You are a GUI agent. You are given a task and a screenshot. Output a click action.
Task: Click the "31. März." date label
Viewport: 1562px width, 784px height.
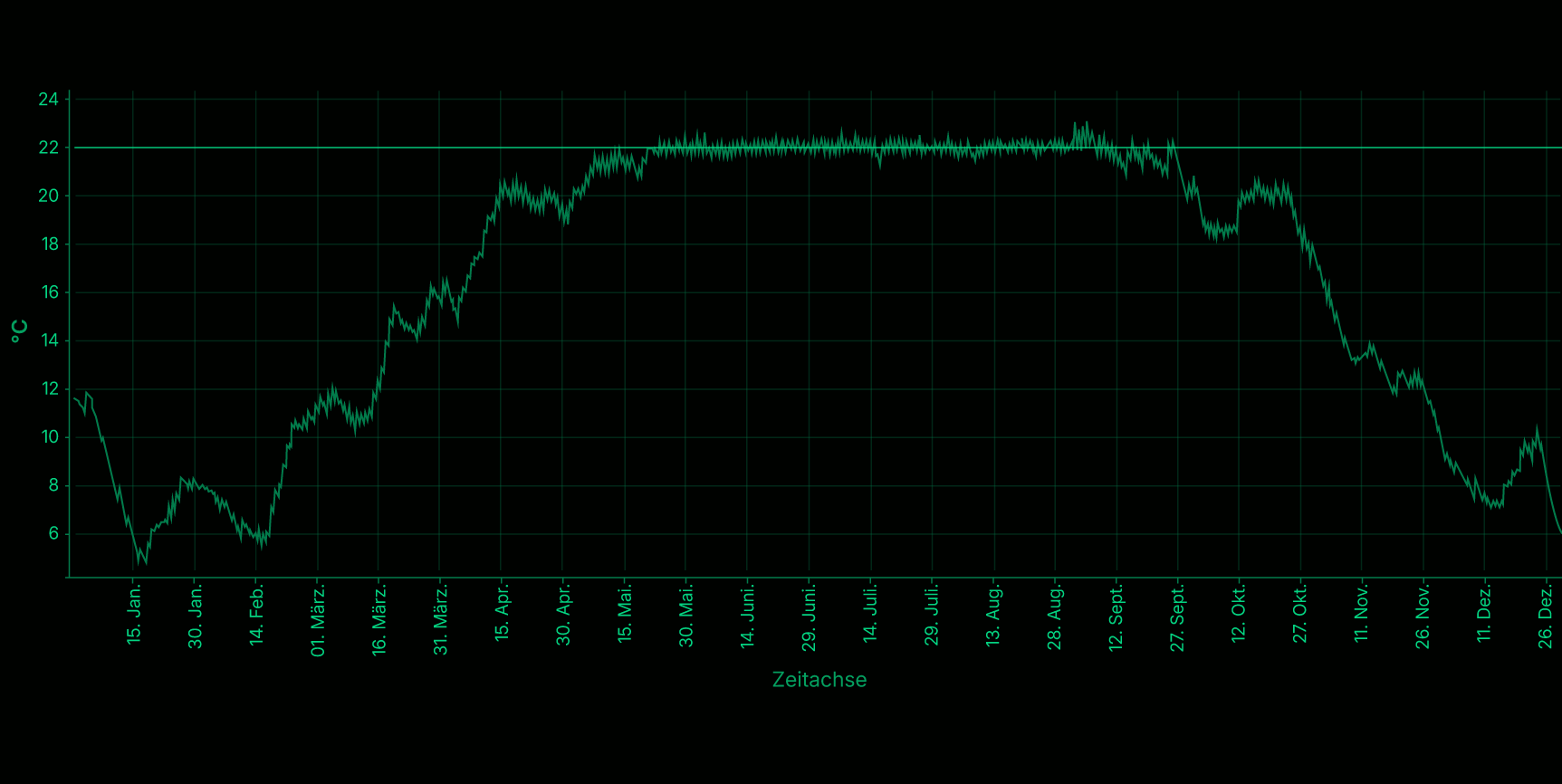(x=441, y=620)
